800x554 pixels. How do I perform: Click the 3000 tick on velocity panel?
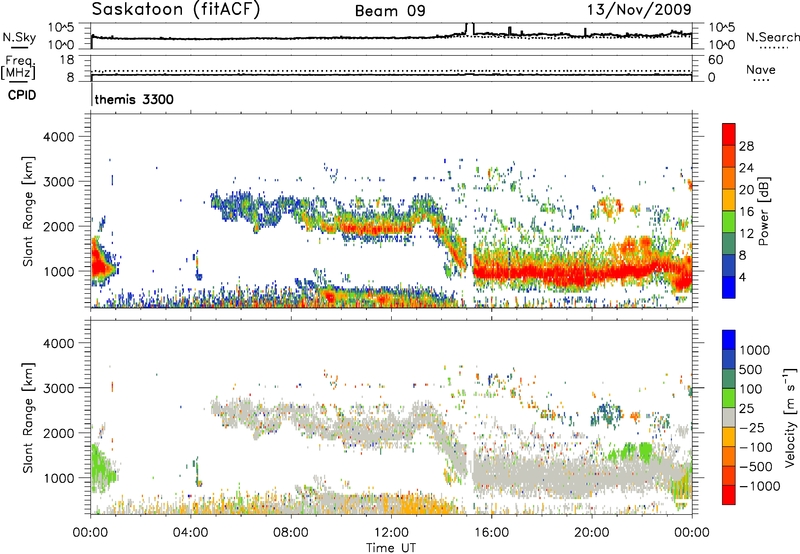click(58, 388)
